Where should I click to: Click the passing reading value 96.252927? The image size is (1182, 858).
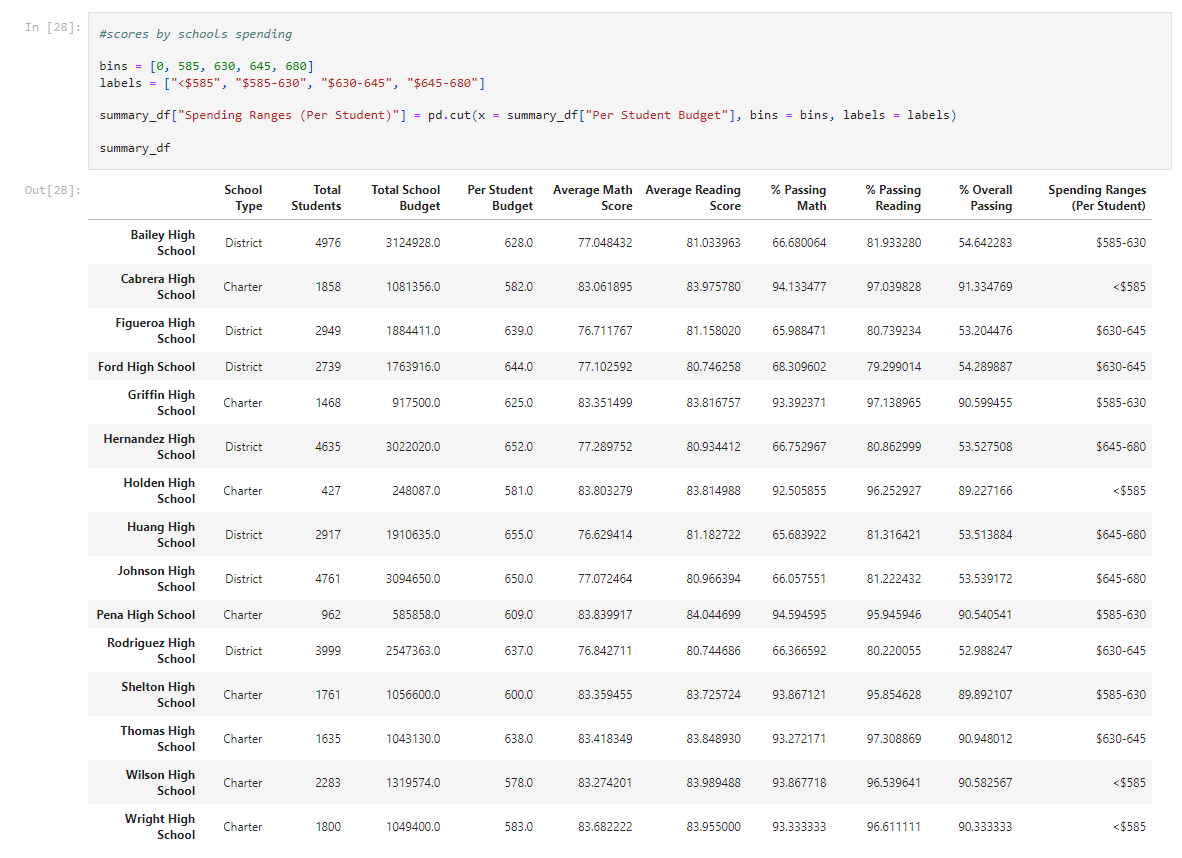click(894, 490)
